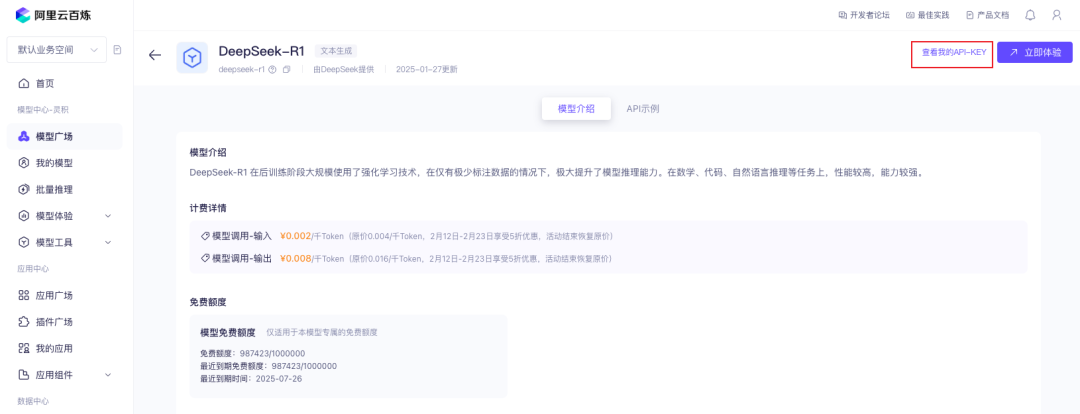
Task: Click the 模型调用-输入 price tag icon
Action: (x=205, y=236)
